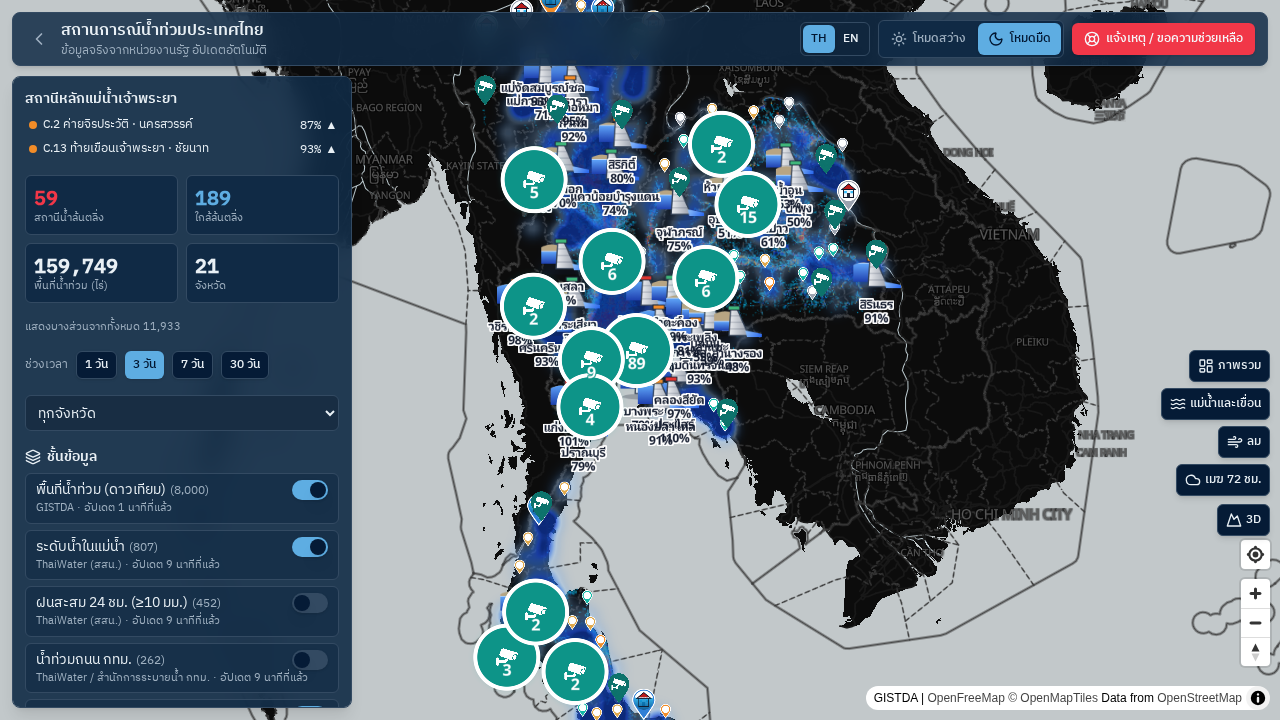1280x720 pixels.
Task: Open camera cluster marker showing 3
Action: tap(506, 657)
